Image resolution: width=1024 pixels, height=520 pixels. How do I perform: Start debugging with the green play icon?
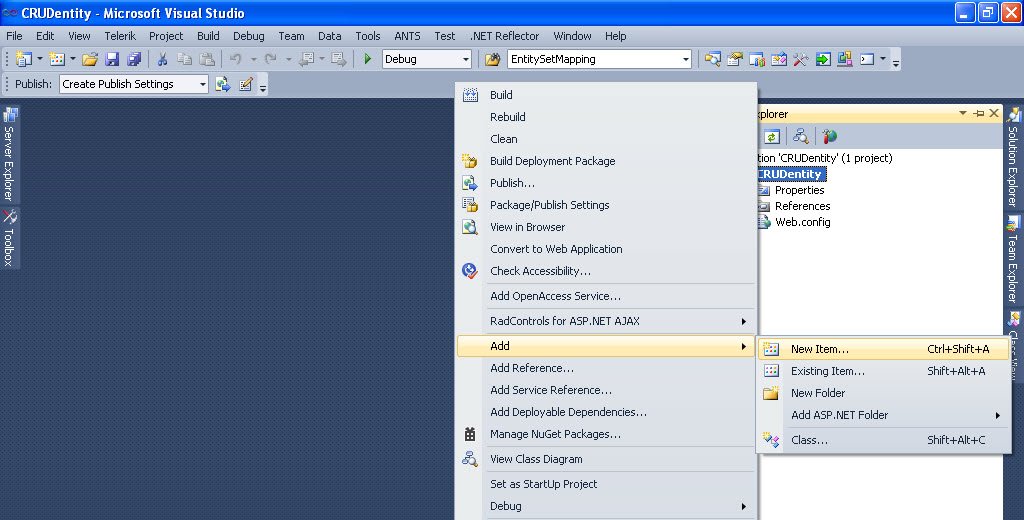click(368, 59)
